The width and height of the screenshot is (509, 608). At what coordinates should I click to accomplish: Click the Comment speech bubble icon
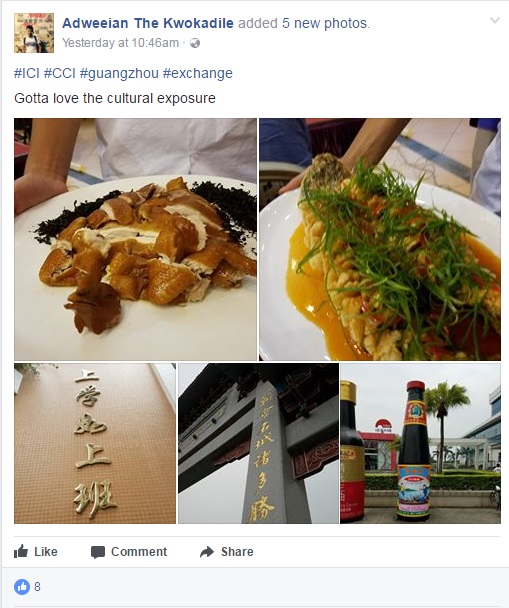[x=98, y=552]
